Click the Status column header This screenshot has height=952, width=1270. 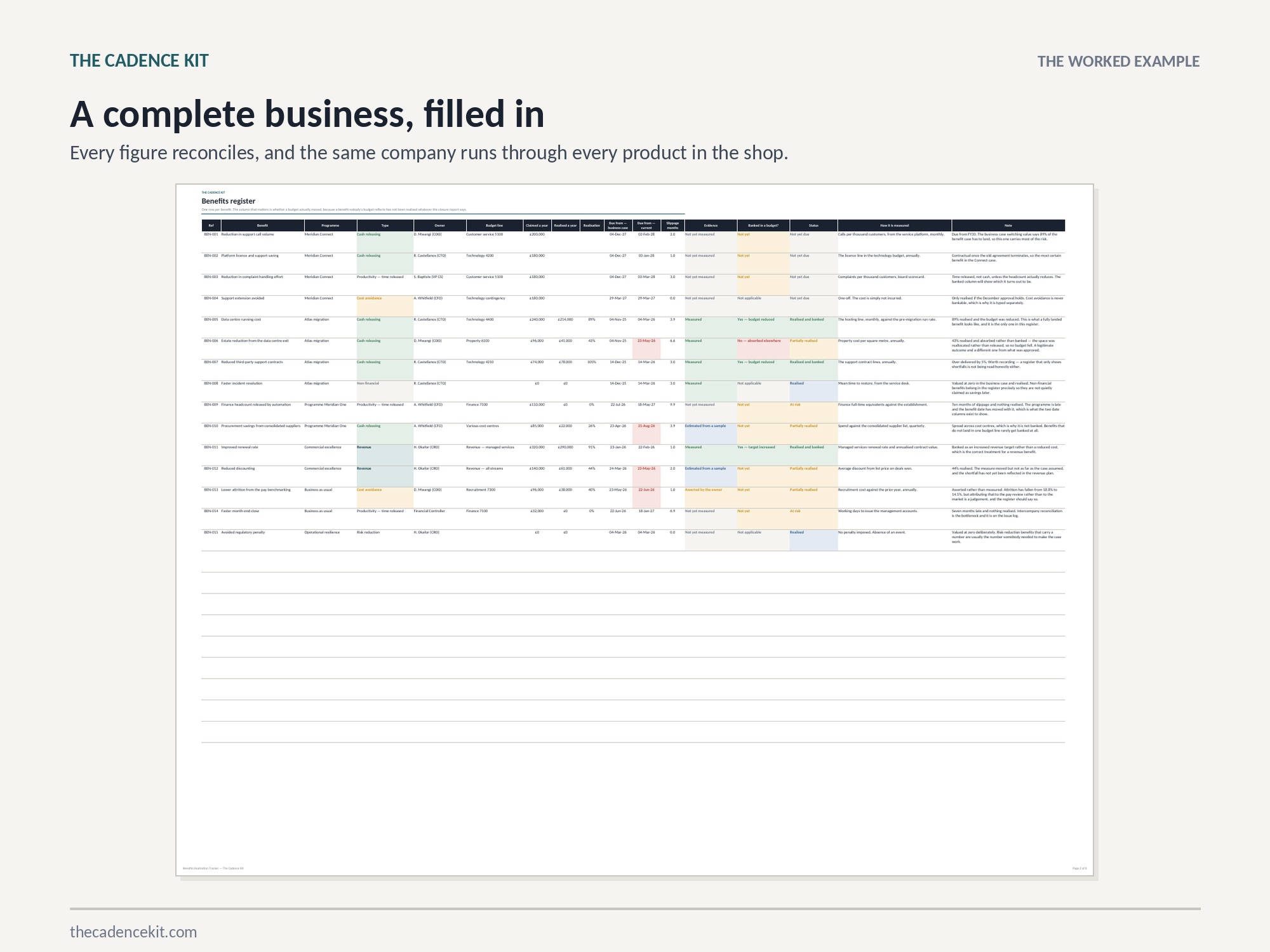click(813, 225)
